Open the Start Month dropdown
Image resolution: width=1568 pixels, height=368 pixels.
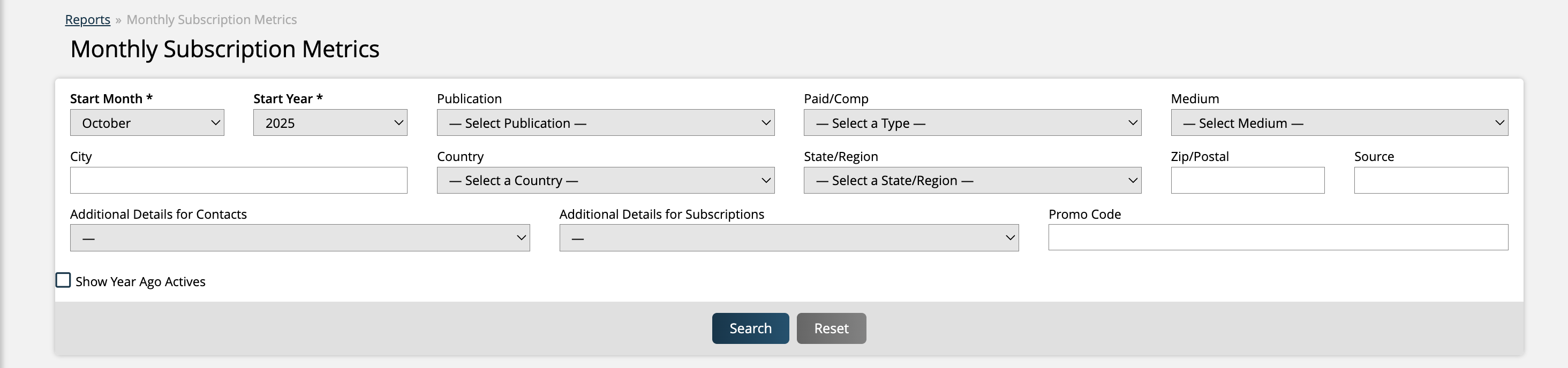(x=147, y=123)
